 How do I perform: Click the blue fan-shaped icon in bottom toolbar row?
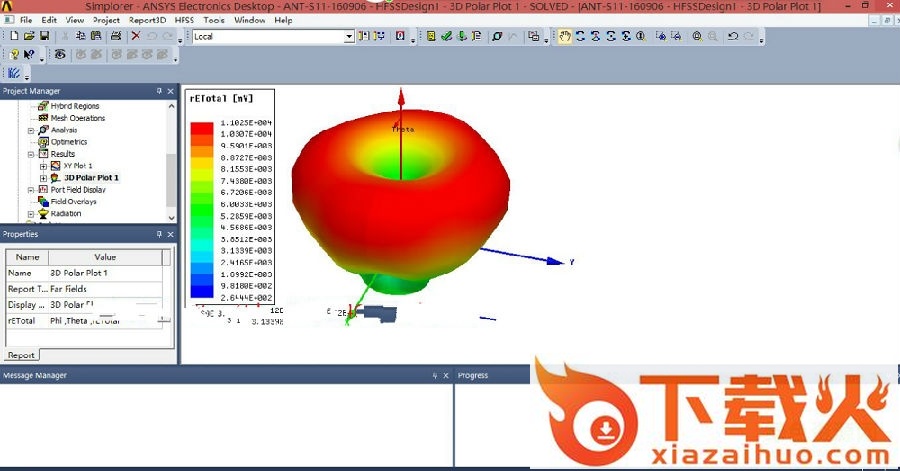tap(14, 73)
